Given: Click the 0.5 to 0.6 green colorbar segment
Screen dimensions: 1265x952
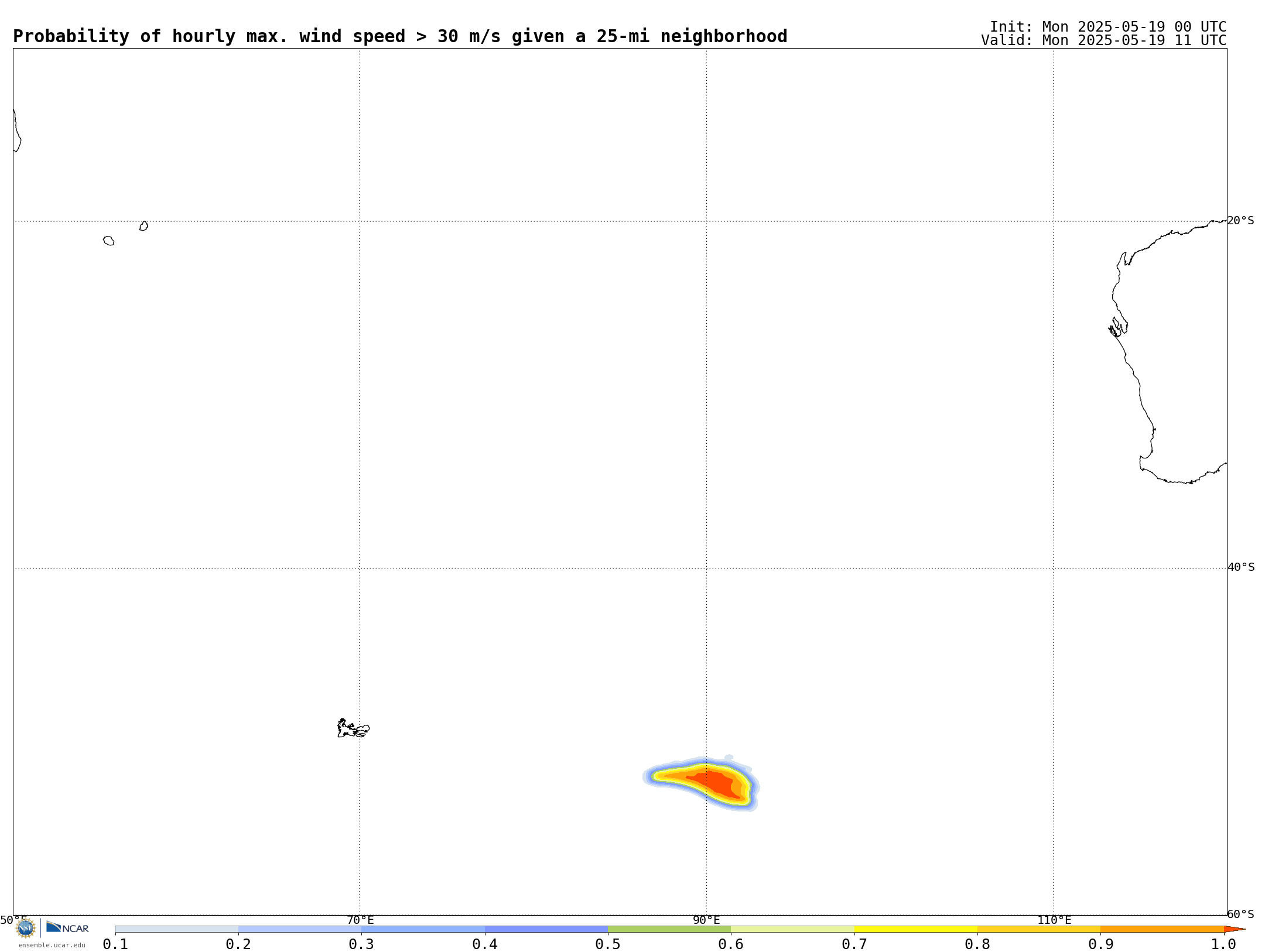Looking at the screenshot, I should [669, 929].
